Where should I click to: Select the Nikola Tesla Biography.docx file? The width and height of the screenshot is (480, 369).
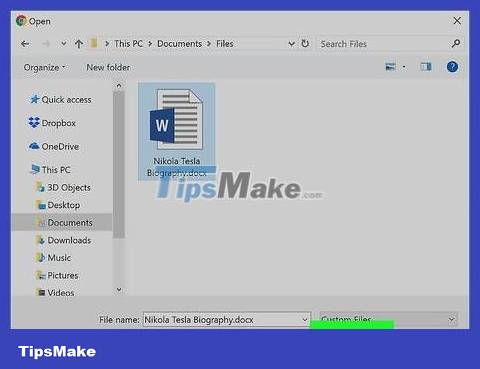[x=177, y=132]
